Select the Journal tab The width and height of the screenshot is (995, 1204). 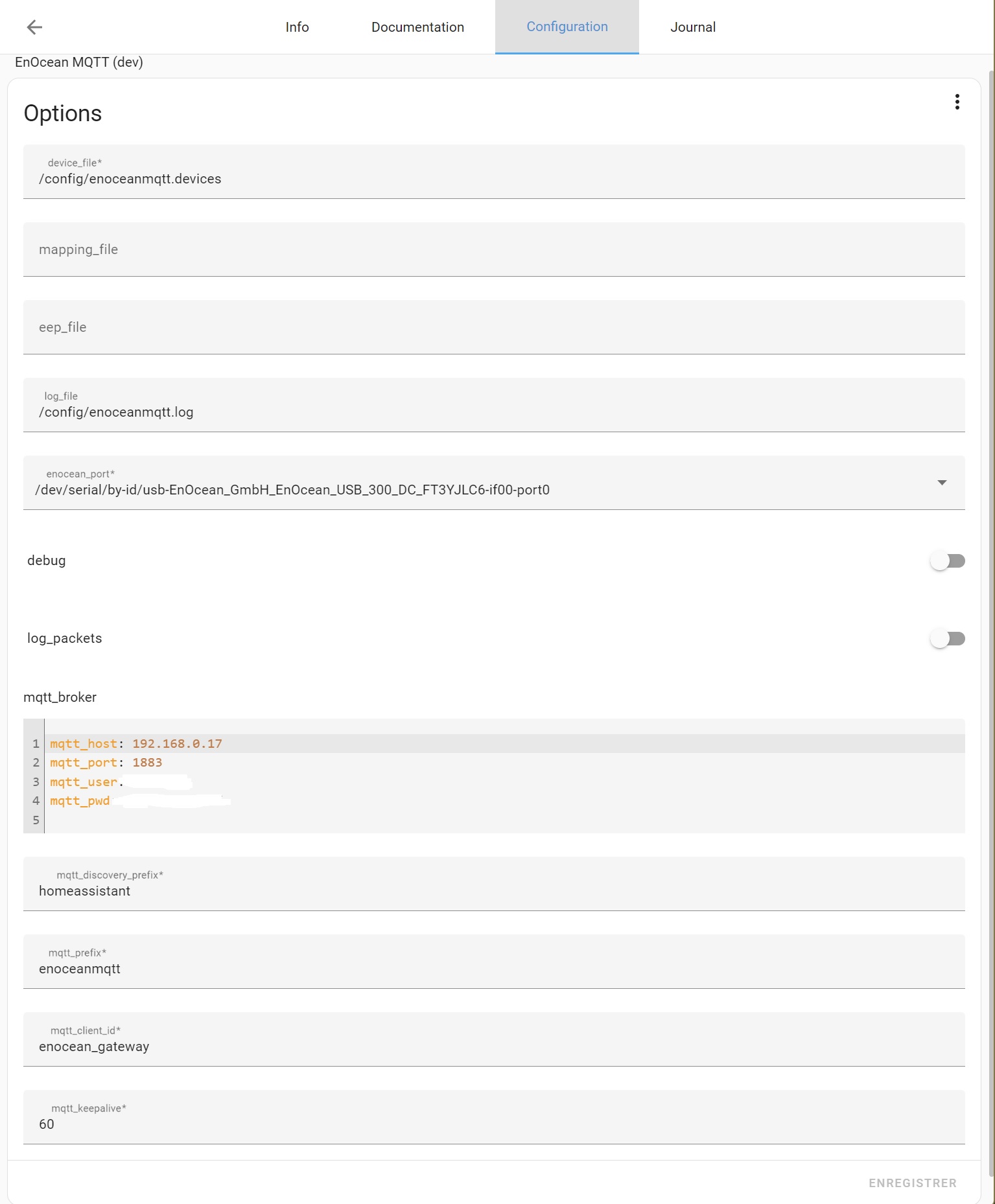(692, 27)
